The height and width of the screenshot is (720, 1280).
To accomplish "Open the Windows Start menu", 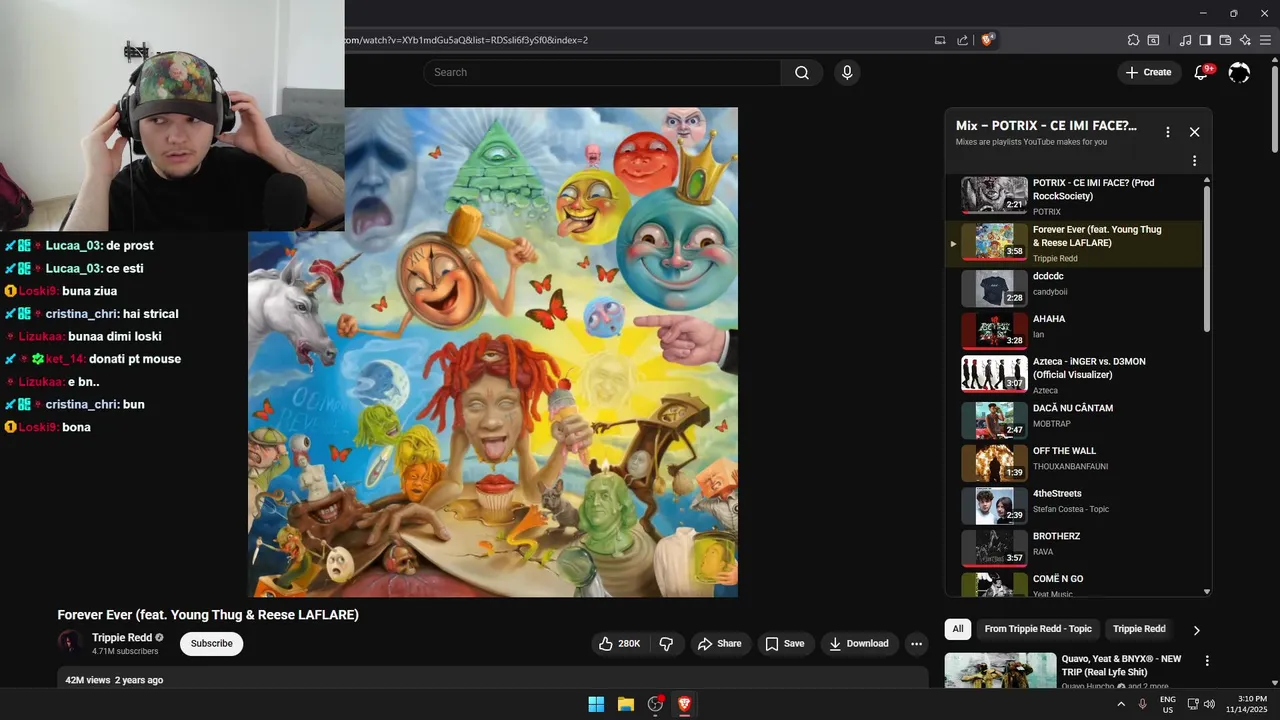I will (x=596, y=704).
